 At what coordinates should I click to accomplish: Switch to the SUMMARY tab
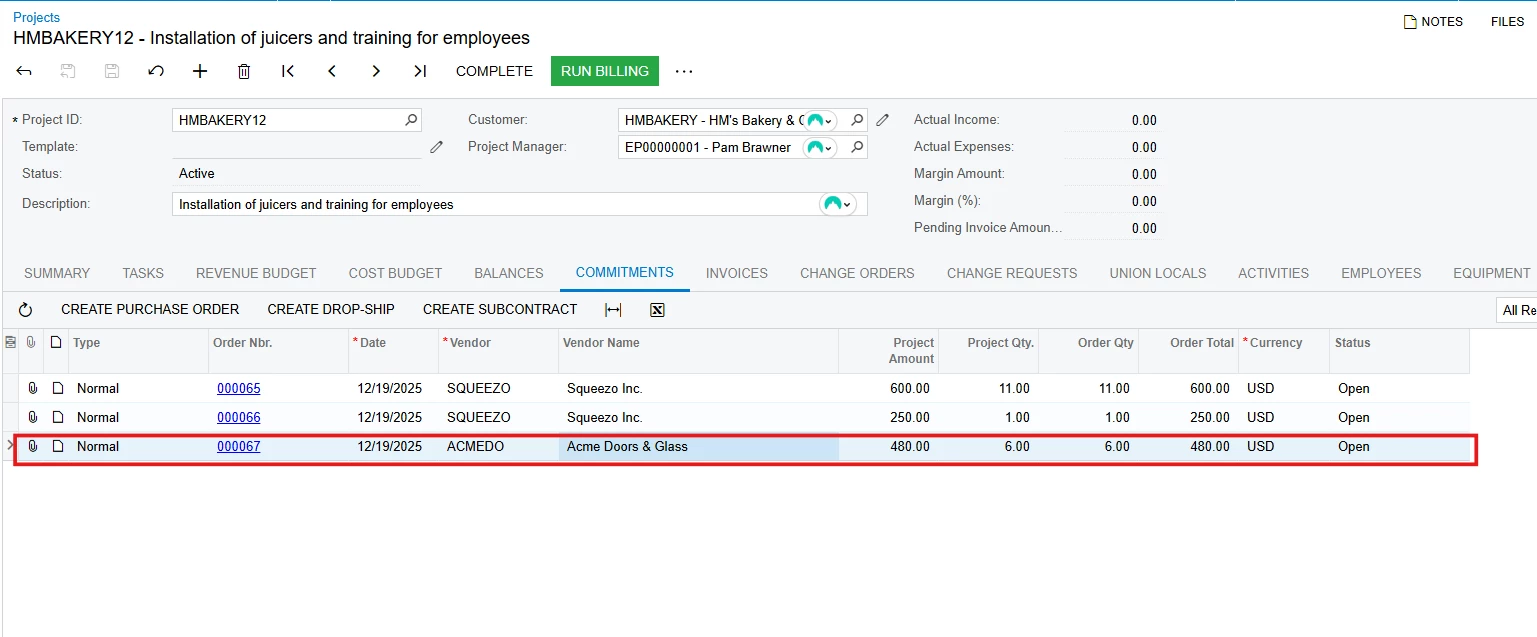click(57, 273)
